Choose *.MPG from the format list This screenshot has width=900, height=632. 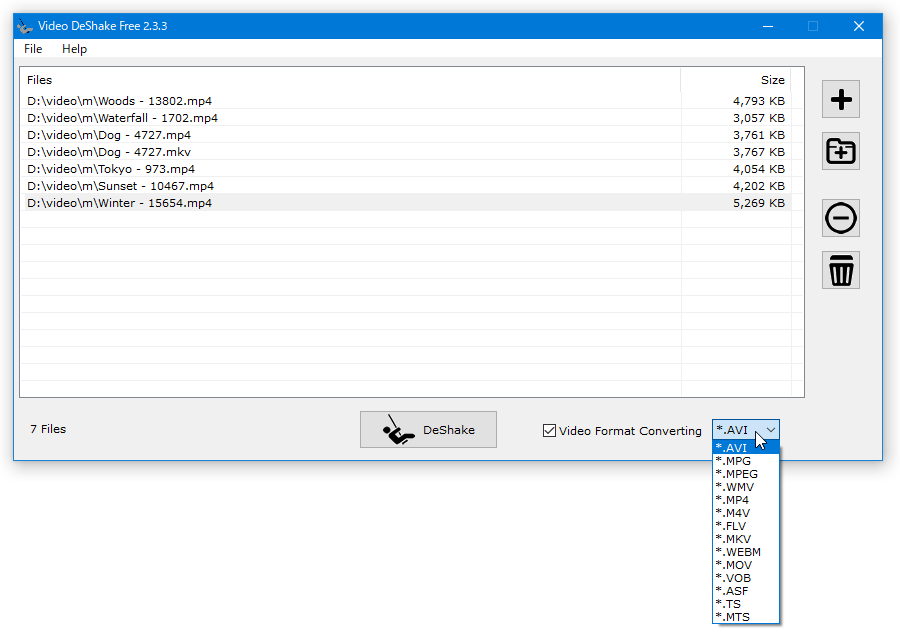[746, 461]
